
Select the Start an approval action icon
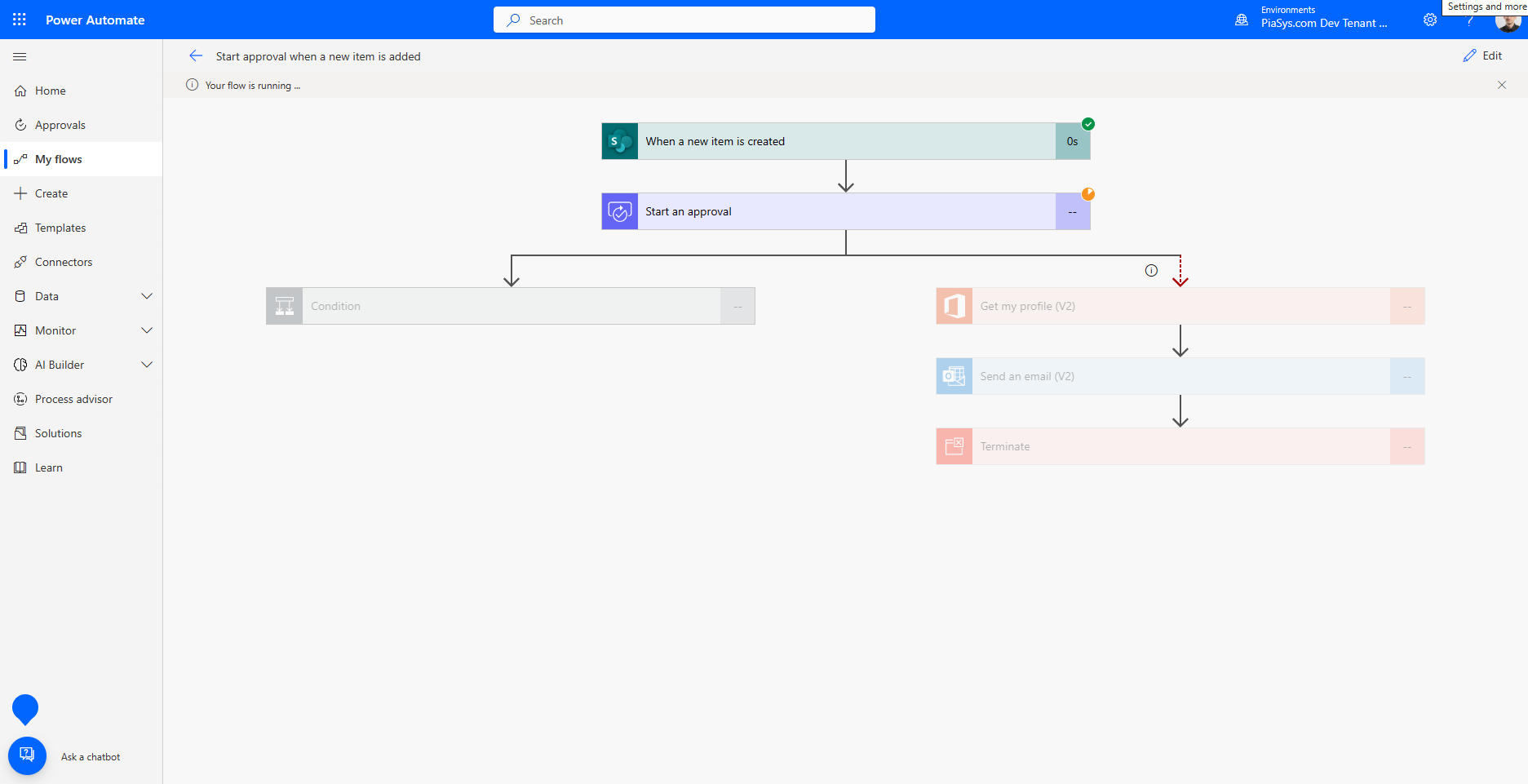(619, 210)
